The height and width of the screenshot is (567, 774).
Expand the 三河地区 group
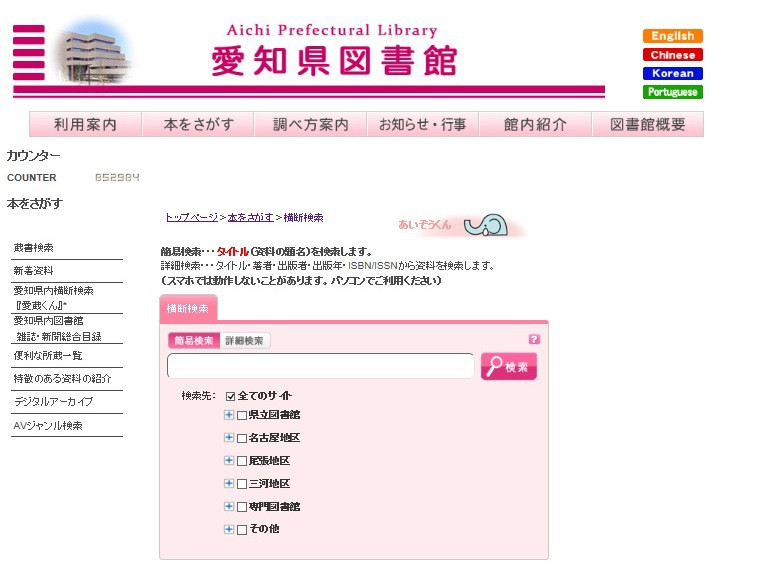point(229,483)
